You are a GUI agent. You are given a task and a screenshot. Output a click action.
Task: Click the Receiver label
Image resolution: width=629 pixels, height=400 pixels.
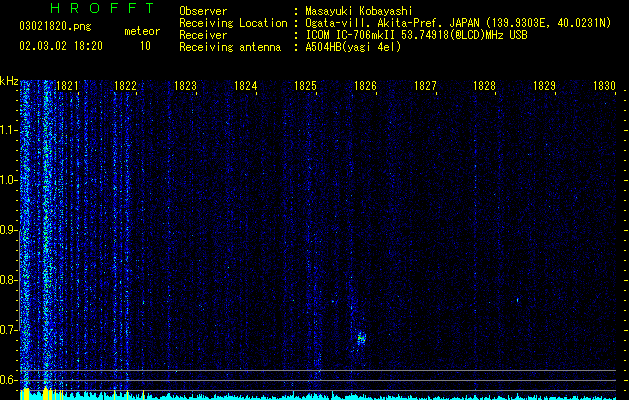point(203,35)
